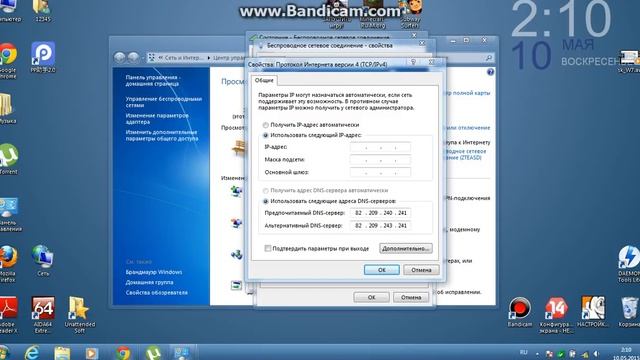Click the IP-адрес input field
The width and height of the screenshot is (640, 360).
(x=380, y=147)
